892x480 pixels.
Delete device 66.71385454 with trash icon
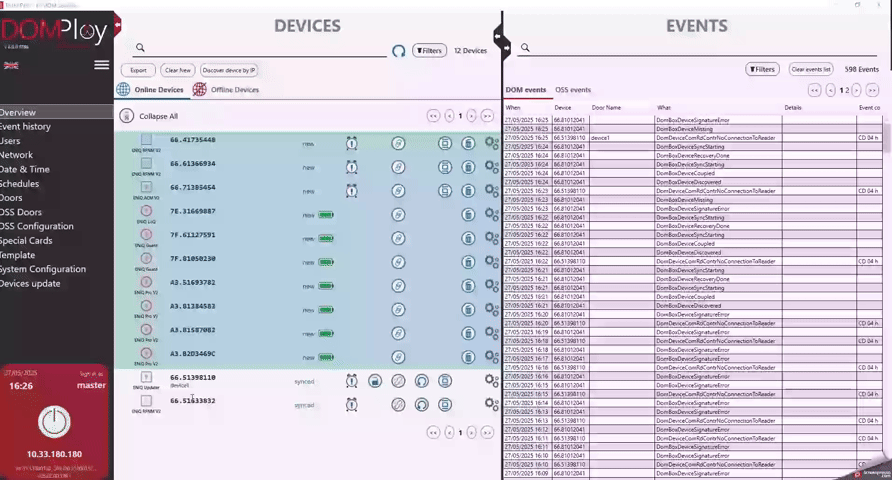[x=468, y=191]
